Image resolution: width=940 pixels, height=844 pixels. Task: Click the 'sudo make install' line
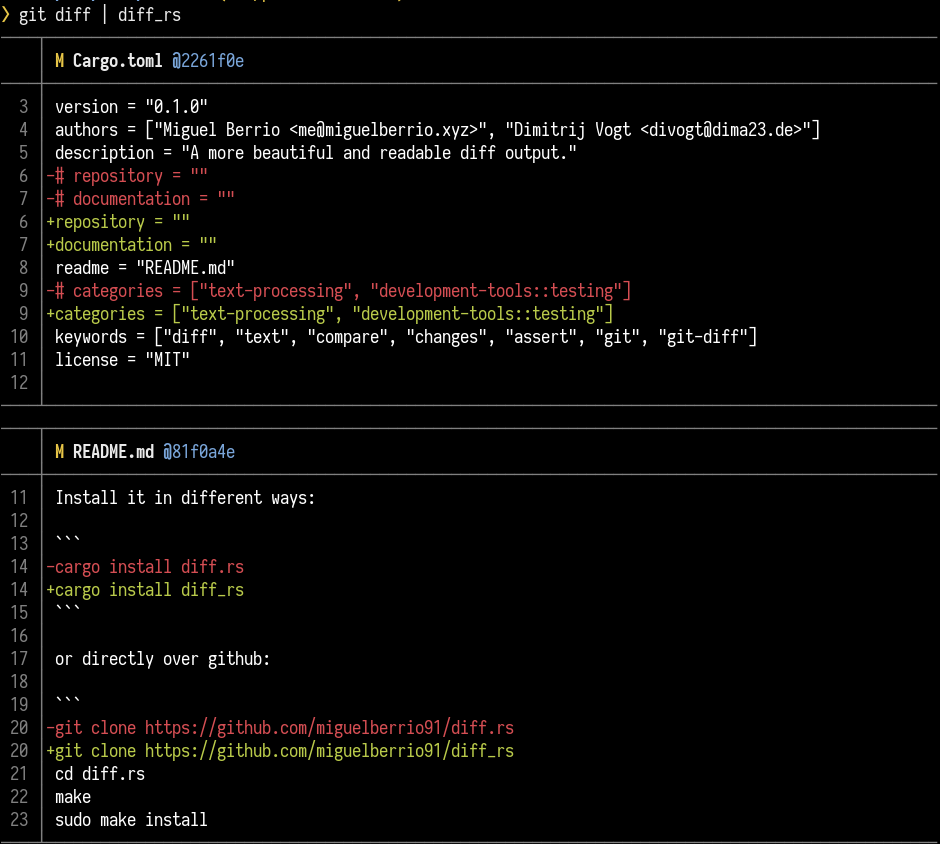pos(131,820)
